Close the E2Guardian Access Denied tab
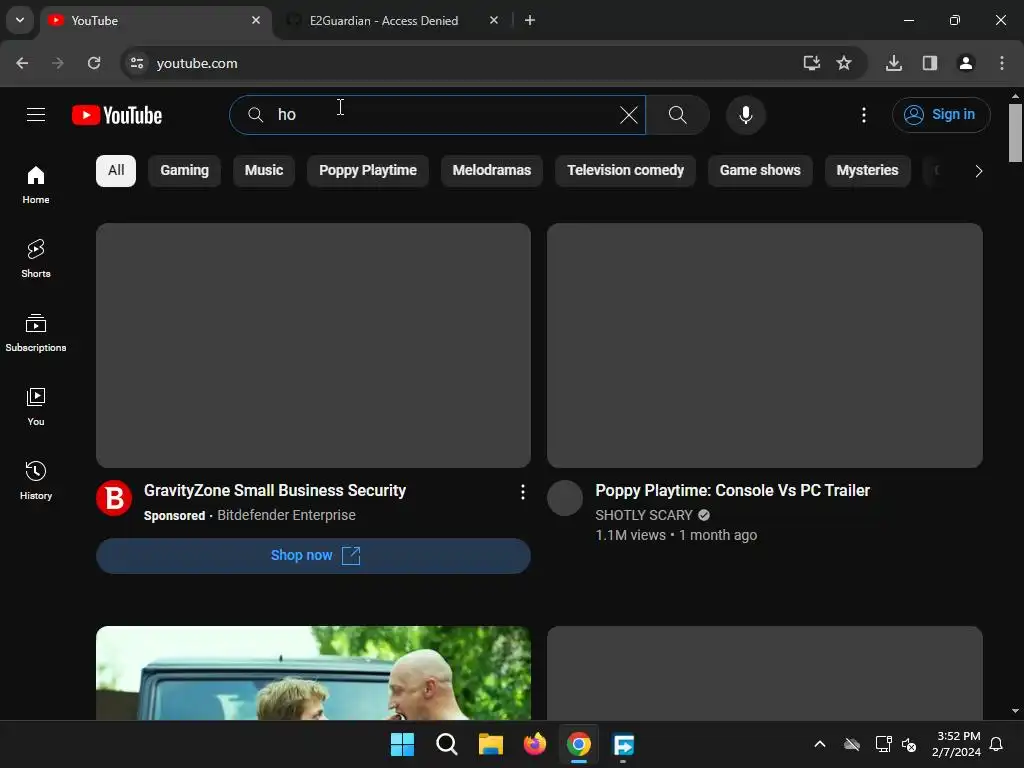 pos(494,20)
